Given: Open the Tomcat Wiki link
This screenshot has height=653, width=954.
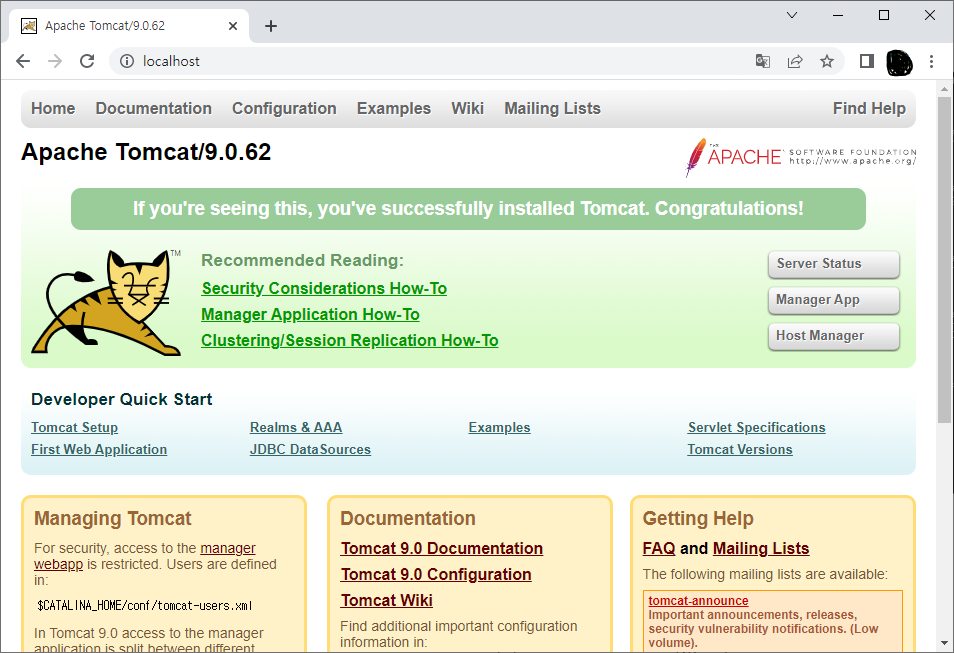Looking at the screenshot, I should coord(386,601).
